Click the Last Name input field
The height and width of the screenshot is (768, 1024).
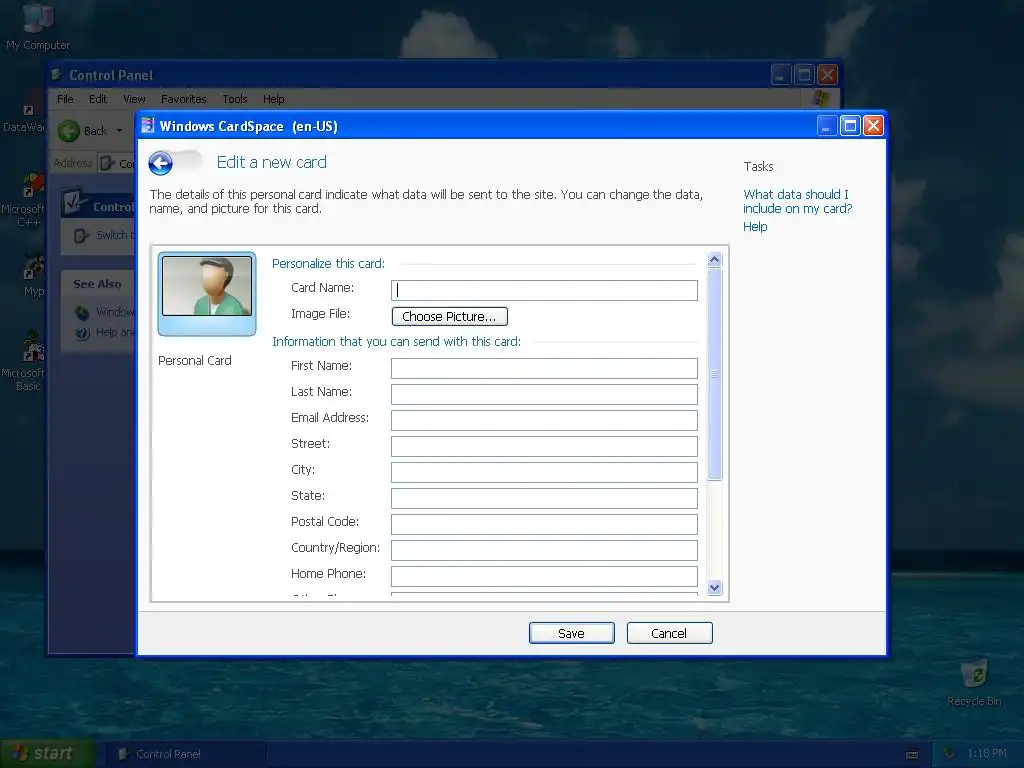(544, 394)
